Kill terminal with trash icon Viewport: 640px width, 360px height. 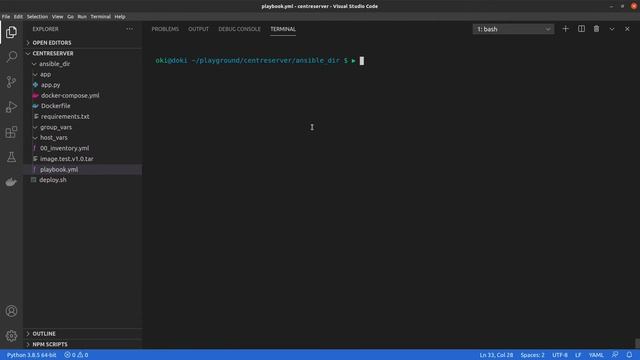[596, 29]
